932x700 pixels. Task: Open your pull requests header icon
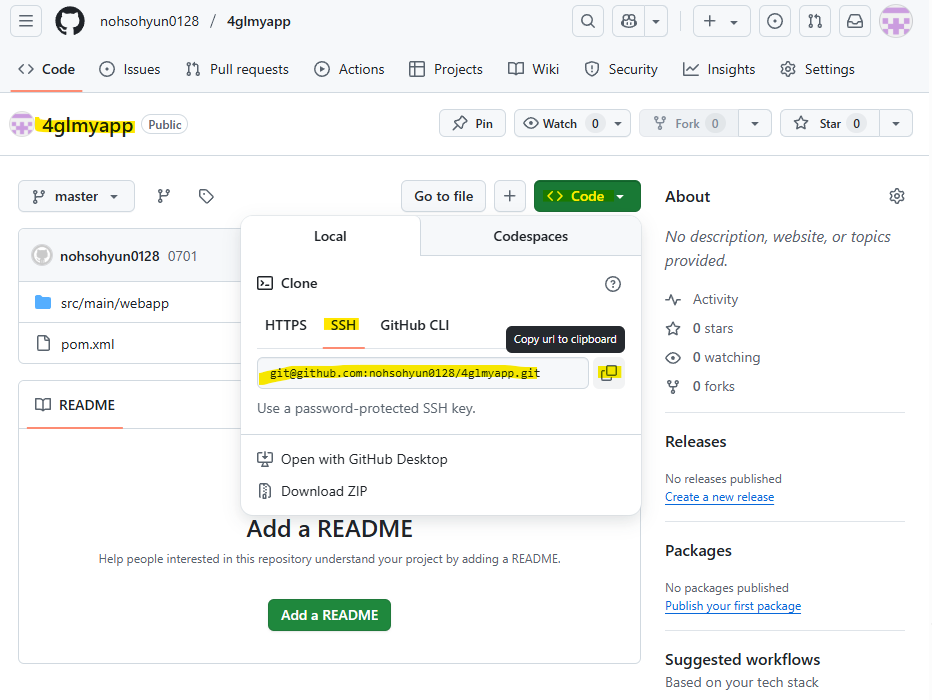coord(815,21)
